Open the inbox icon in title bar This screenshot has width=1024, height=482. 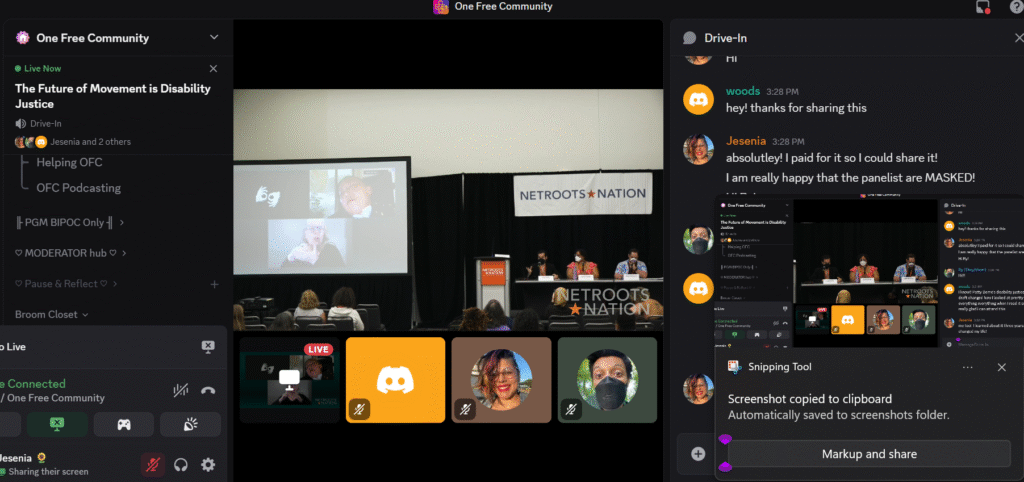point(982,7)
